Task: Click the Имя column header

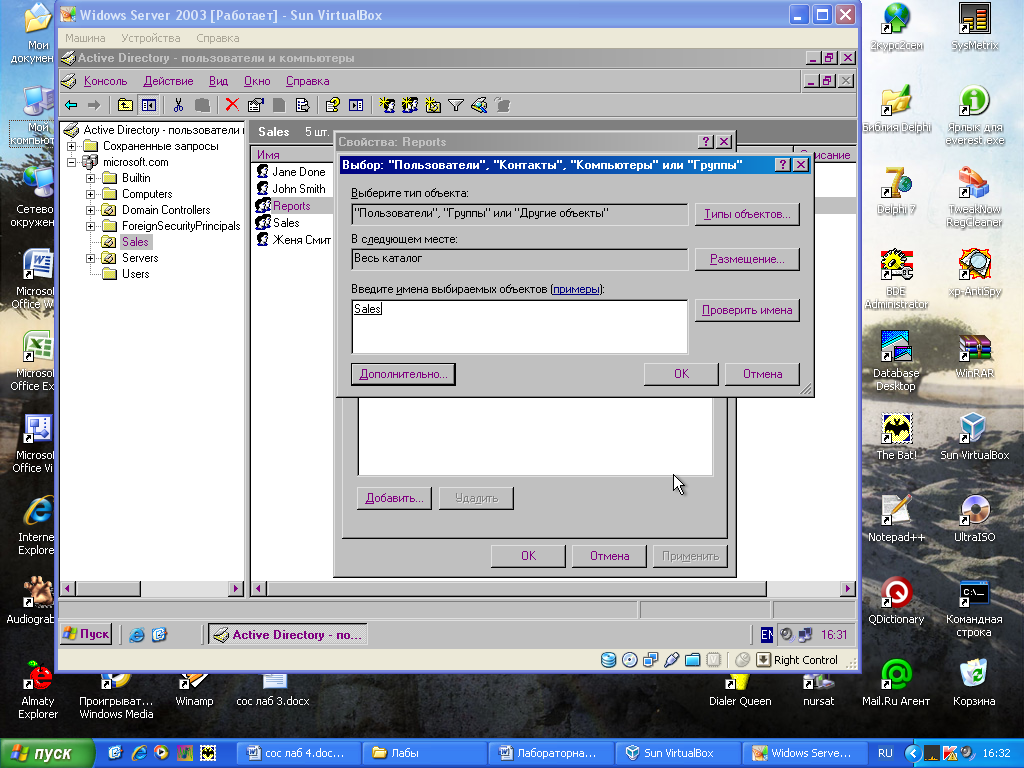Action: click(x=292, y=155)
